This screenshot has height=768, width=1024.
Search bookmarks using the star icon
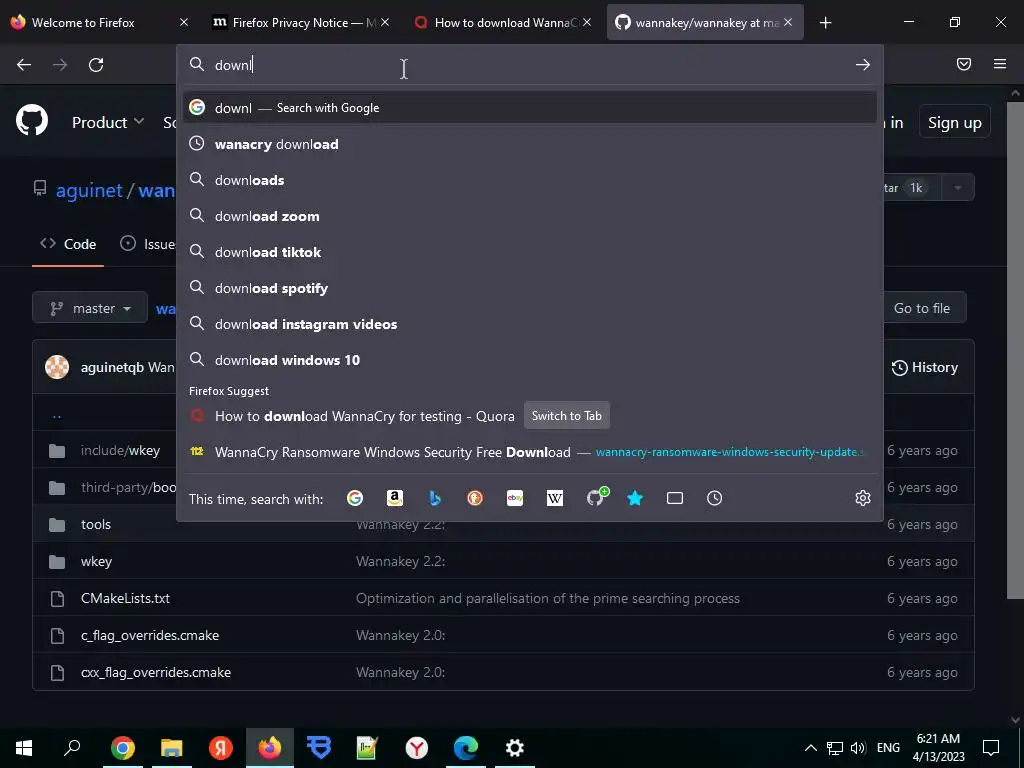click(635, 498)
